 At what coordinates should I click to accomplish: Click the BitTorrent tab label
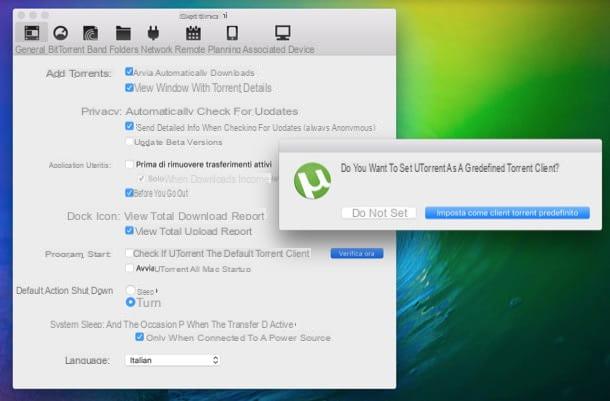tap(67, 49)
